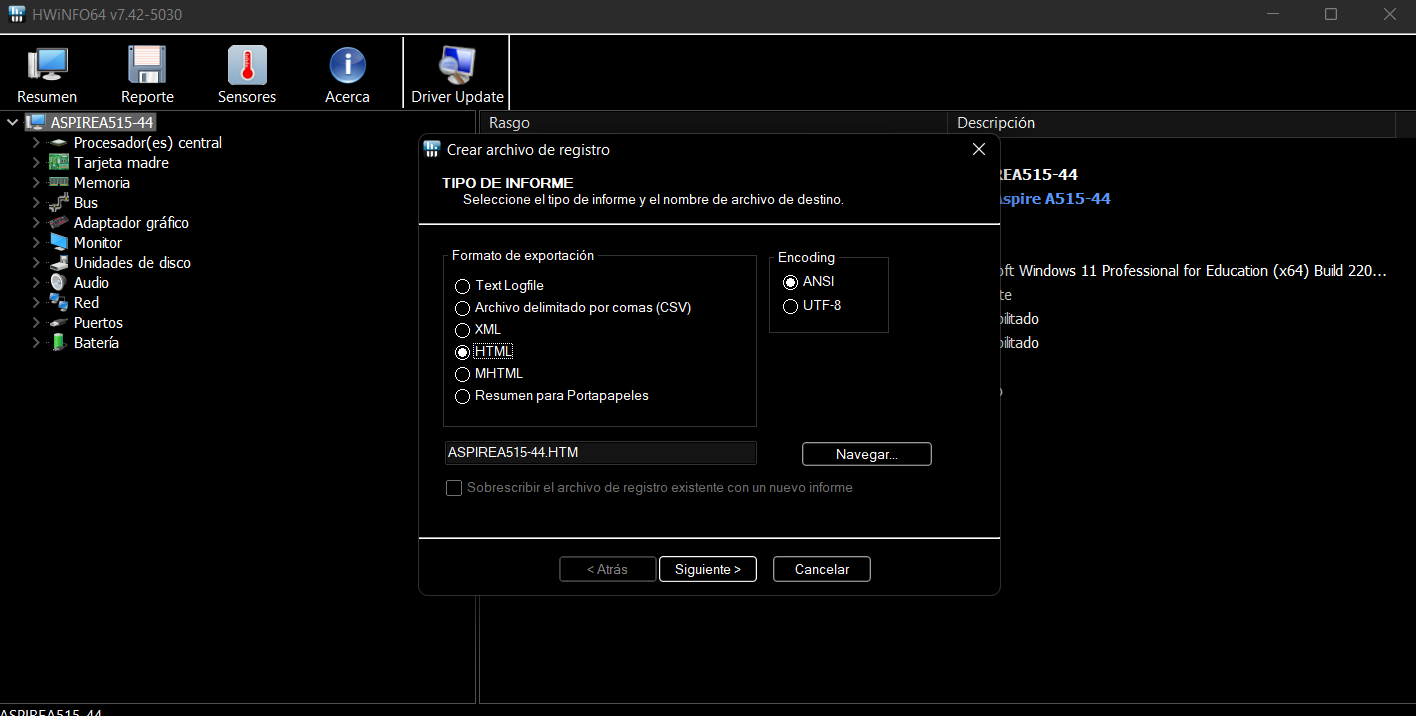Viewport: 1416px width, 716px height.
Task: Select ANSI encoding
Action: coord(791,283)
